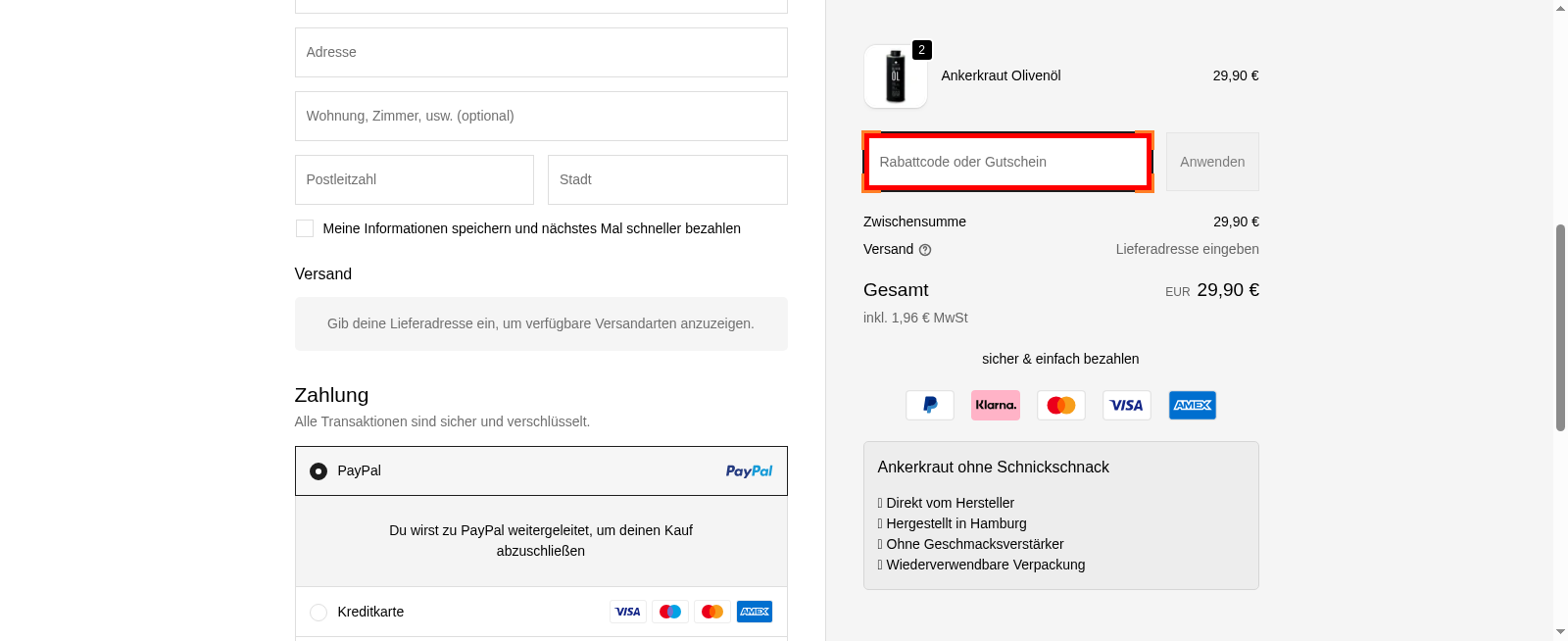
Task: Select the Mastercard icon under sicher & einfach bezahlen
Action: [1060, 405]
